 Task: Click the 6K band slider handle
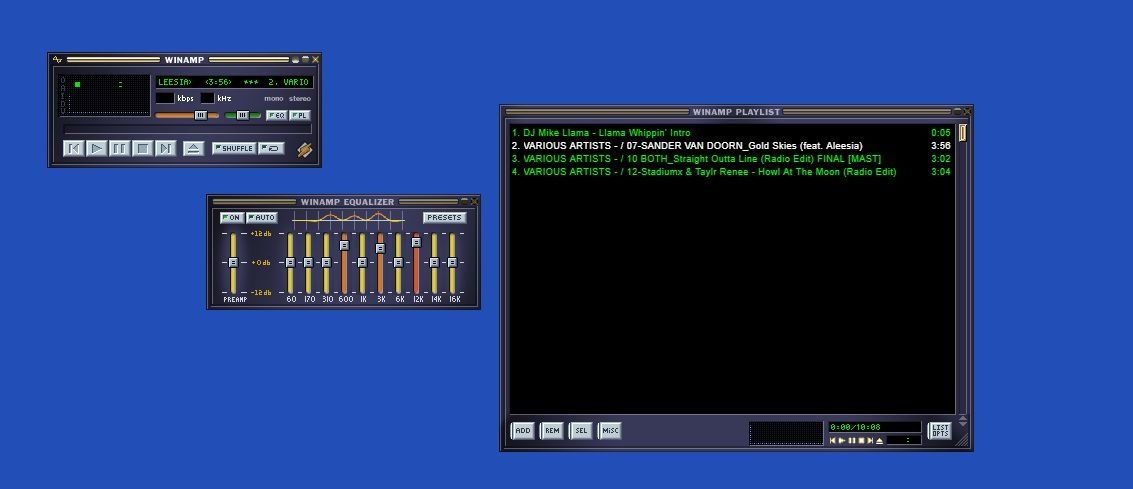pyautogui.click(x=398, y=263)
